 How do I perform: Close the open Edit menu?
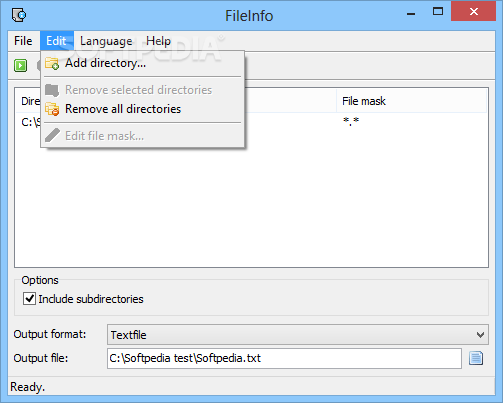tap(56, 41)
